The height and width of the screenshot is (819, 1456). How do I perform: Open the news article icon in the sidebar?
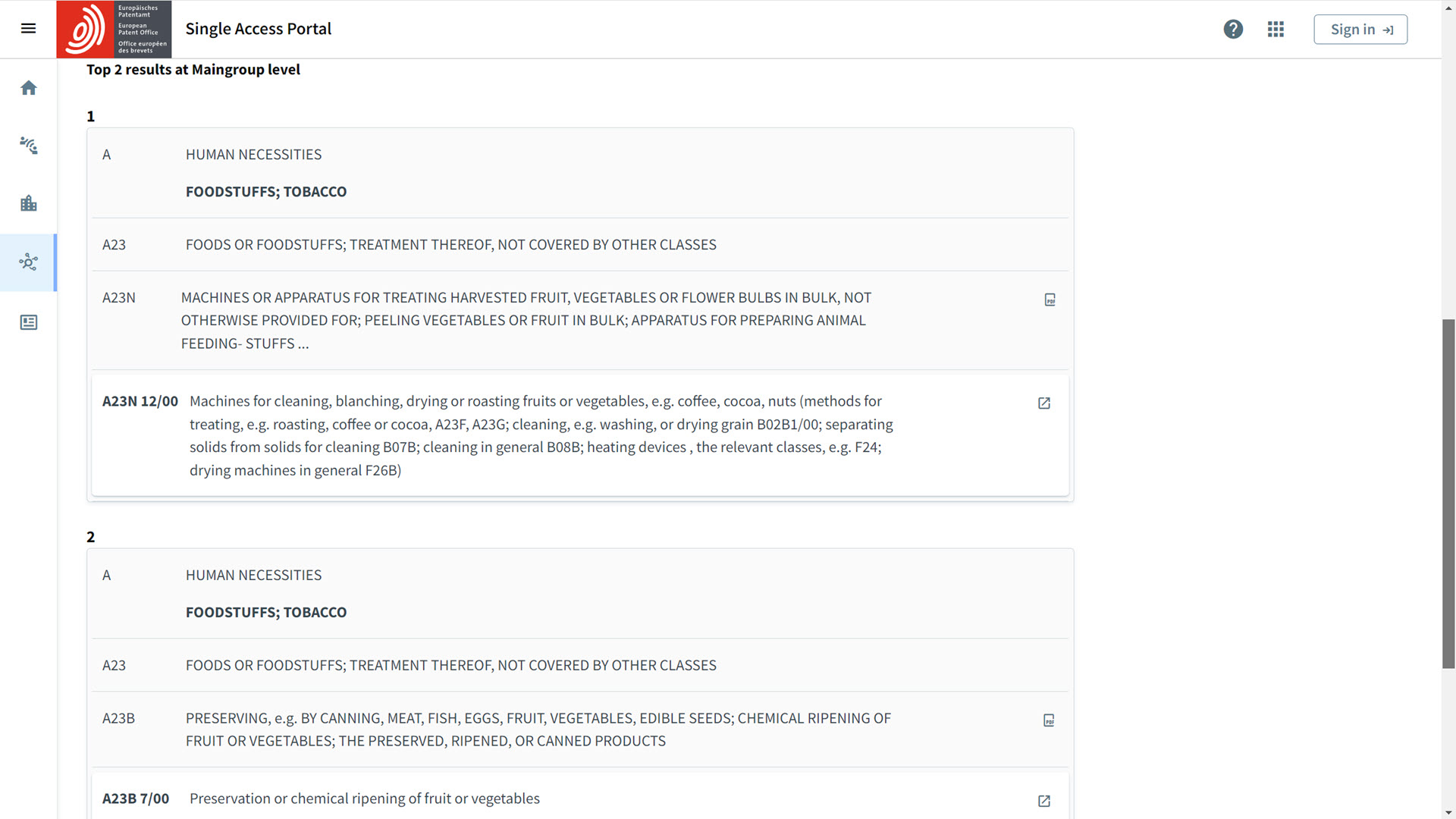[28, 322]
